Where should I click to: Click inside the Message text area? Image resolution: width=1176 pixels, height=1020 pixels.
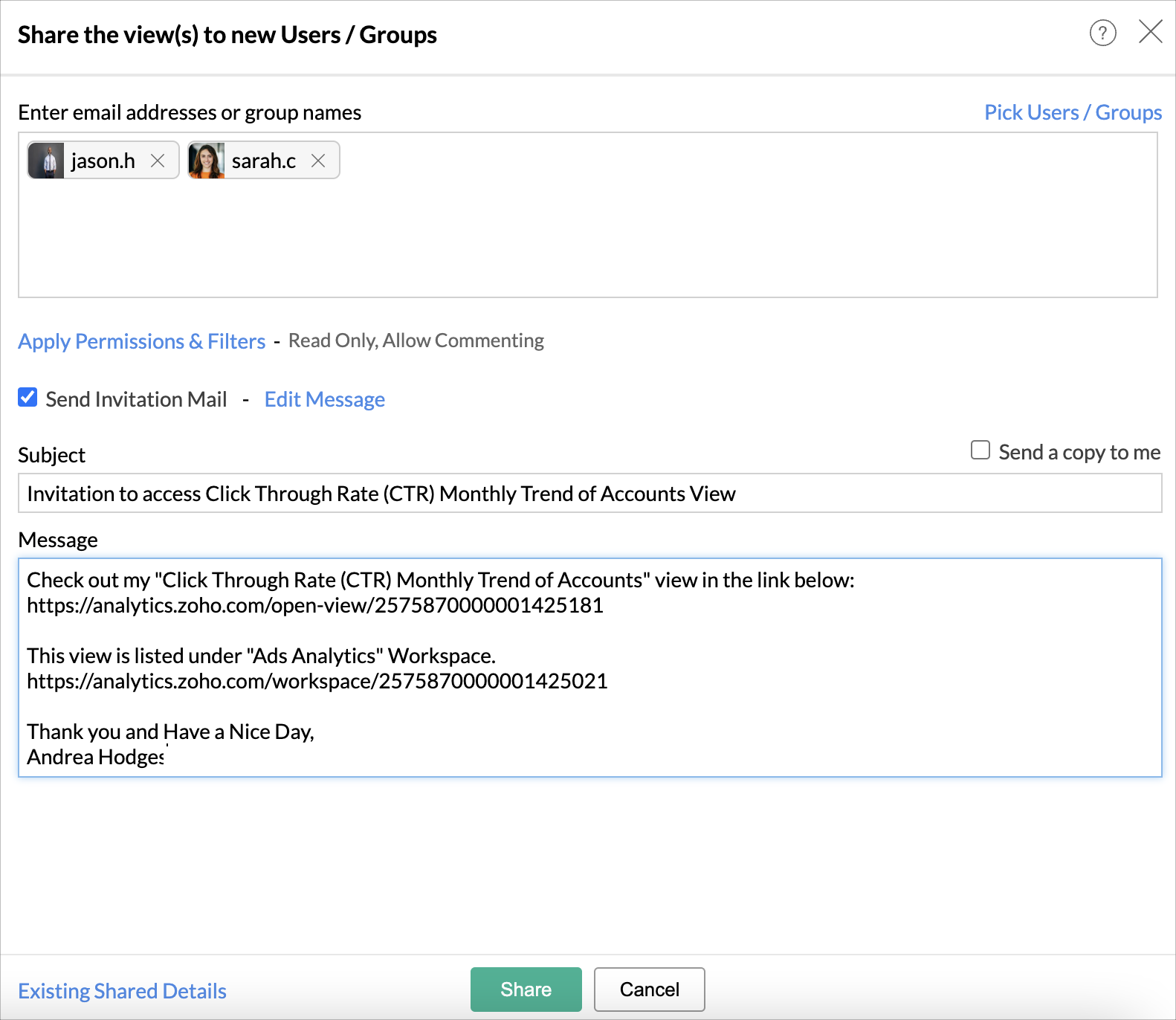click(589, 706)
